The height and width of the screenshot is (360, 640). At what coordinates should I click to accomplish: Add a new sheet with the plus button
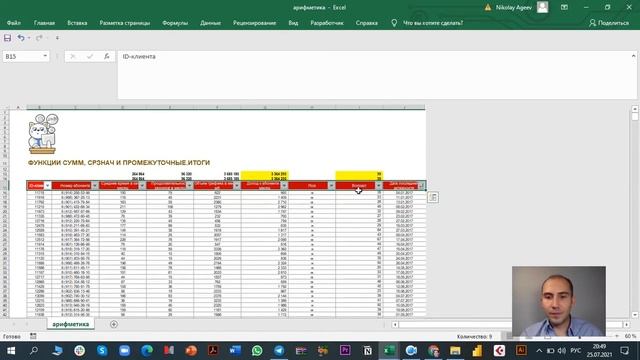click(114, 324)
